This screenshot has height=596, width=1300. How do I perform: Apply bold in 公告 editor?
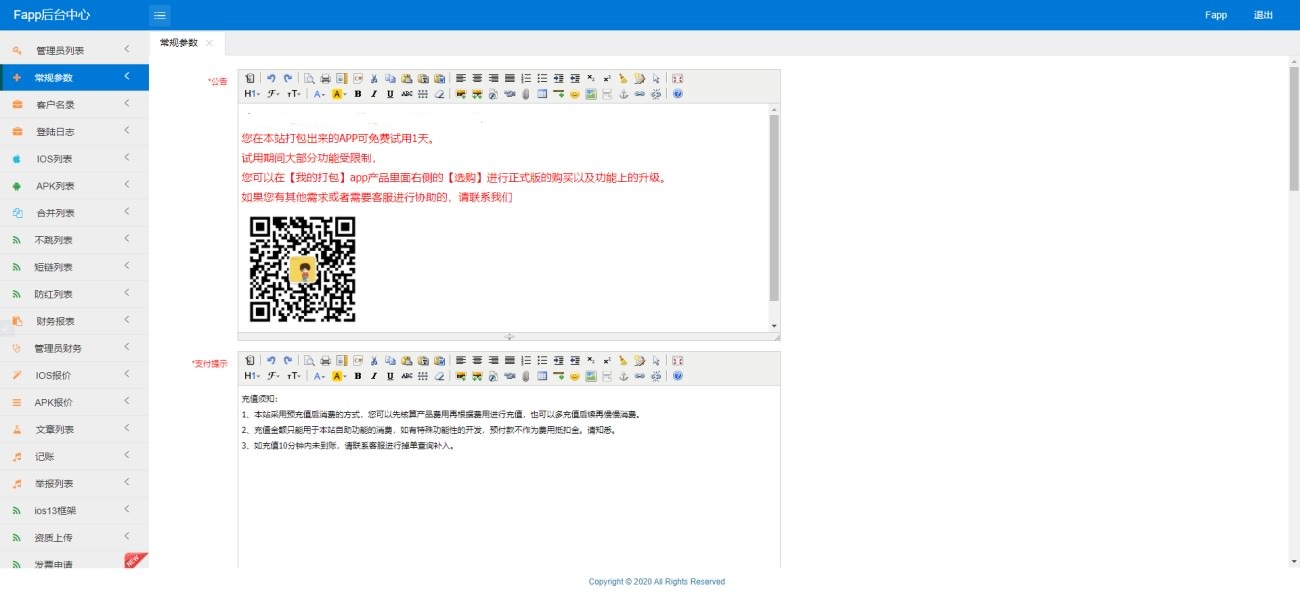358,94
